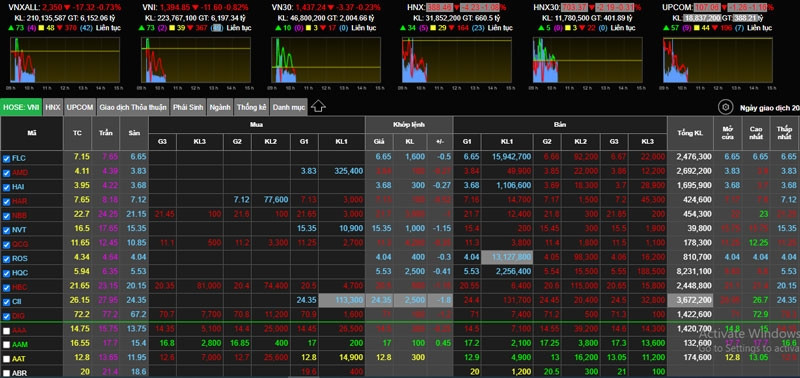Open the UPCOM index chart
800x378 pixels.
click(718, 60)
